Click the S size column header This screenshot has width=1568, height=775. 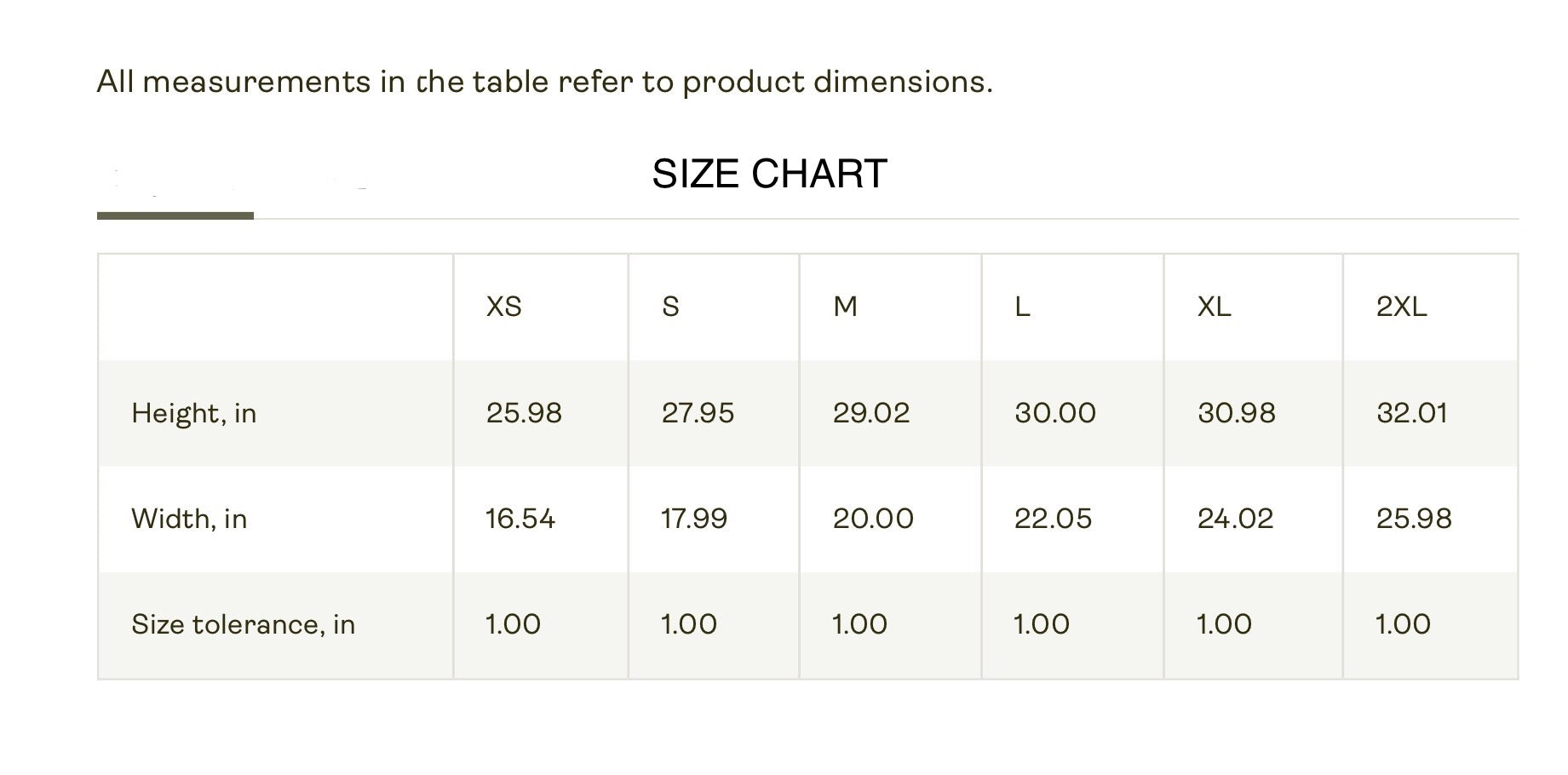[670, 307]
